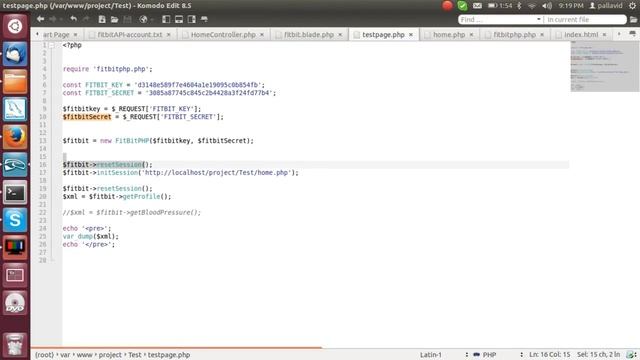Click 'Sel: 15 ch, 2 ln' status text
This screenshot has width=640, height=360.
[598, 355]
